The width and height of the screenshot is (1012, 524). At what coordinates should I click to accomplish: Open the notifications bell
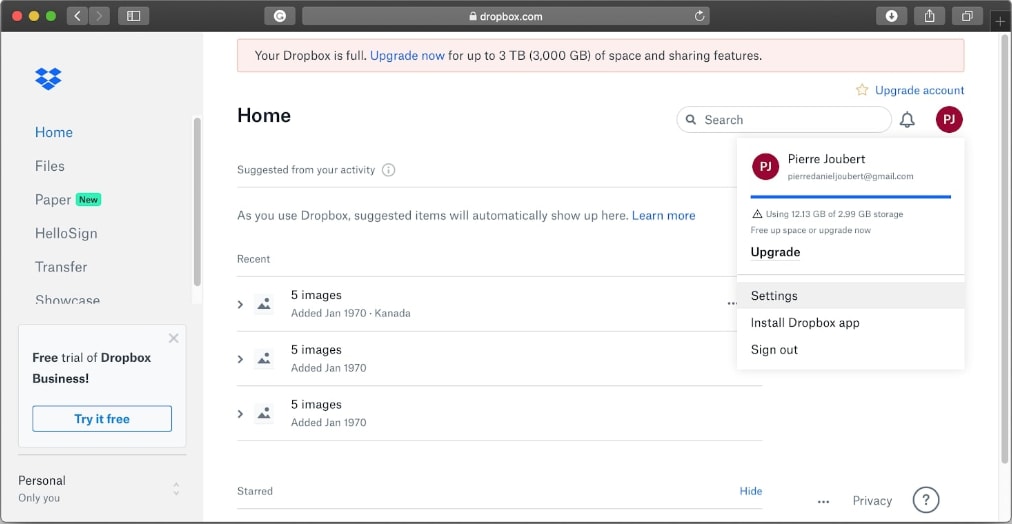[907, 120]
